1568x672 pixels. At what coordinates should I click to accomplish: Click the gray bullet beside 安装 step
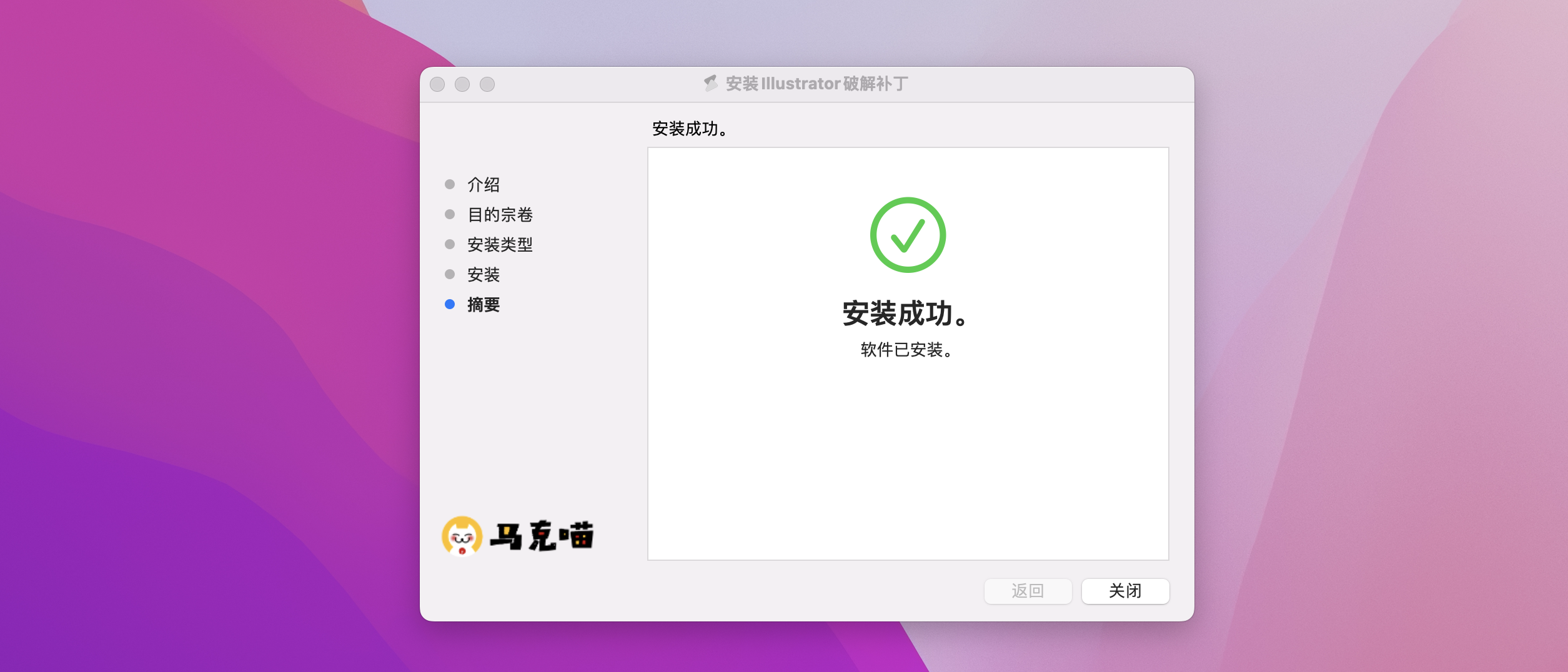(450, 274)
